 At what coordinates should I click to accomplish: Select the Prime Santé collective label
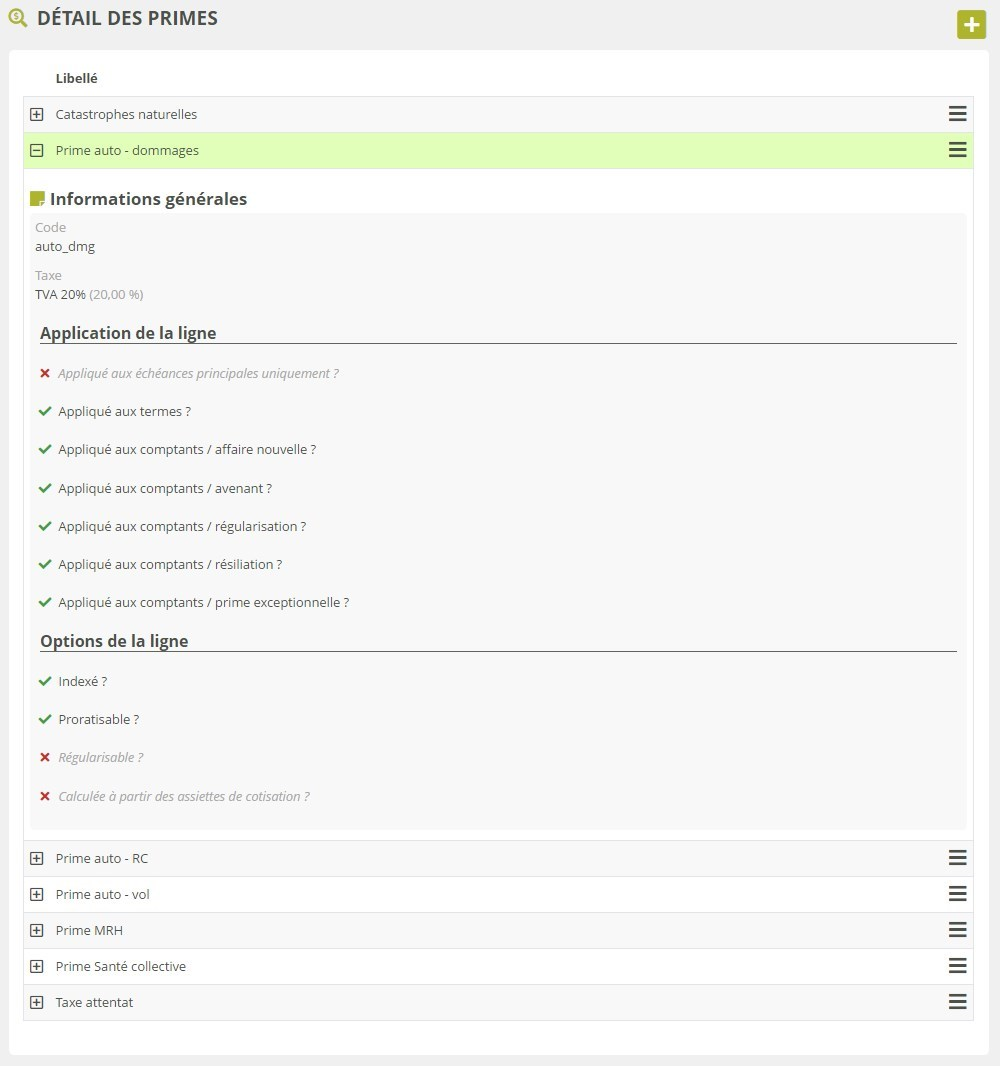(120, 966)
